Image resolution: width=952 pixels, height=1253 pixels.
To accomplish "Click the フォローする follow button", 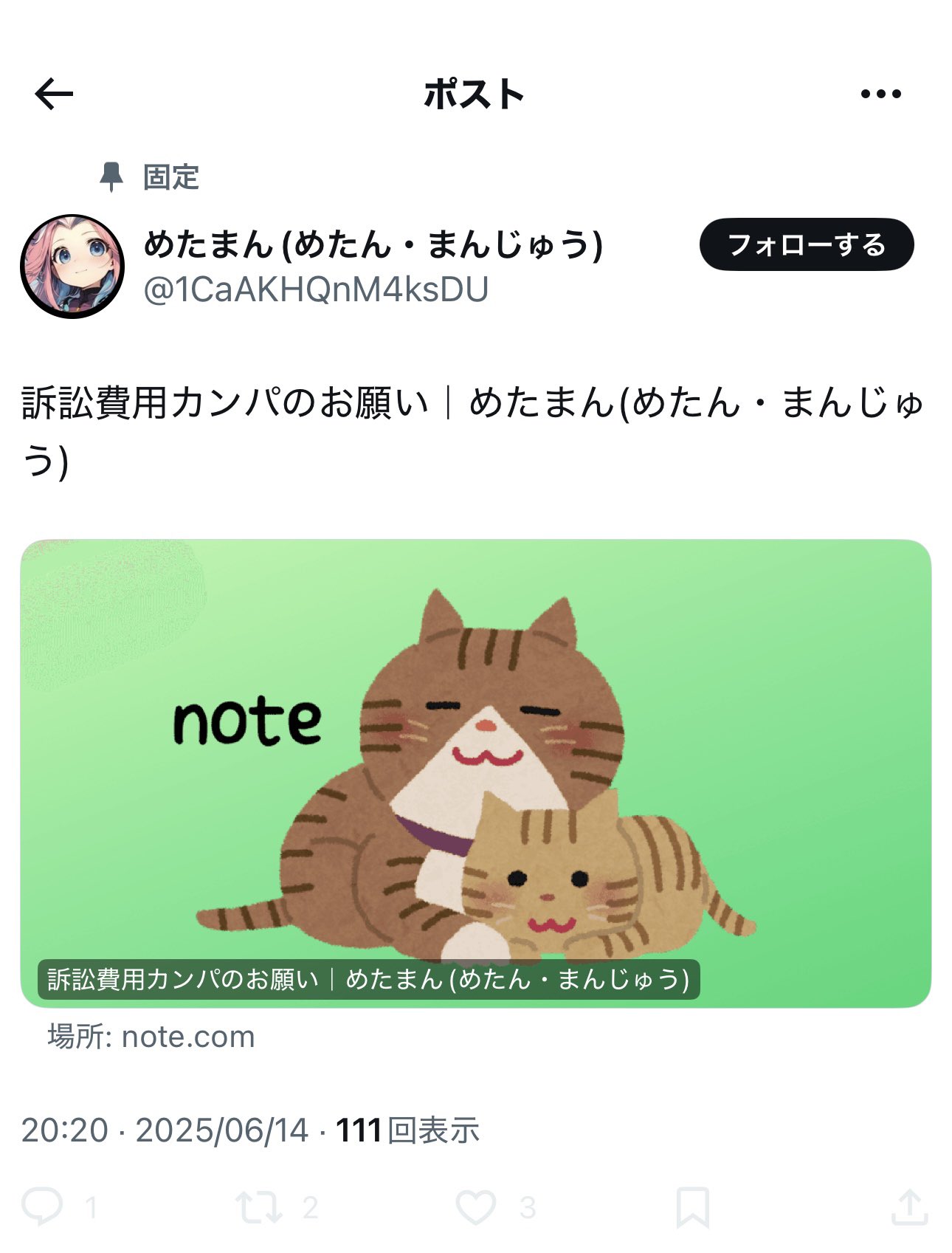I will [807, 244].
